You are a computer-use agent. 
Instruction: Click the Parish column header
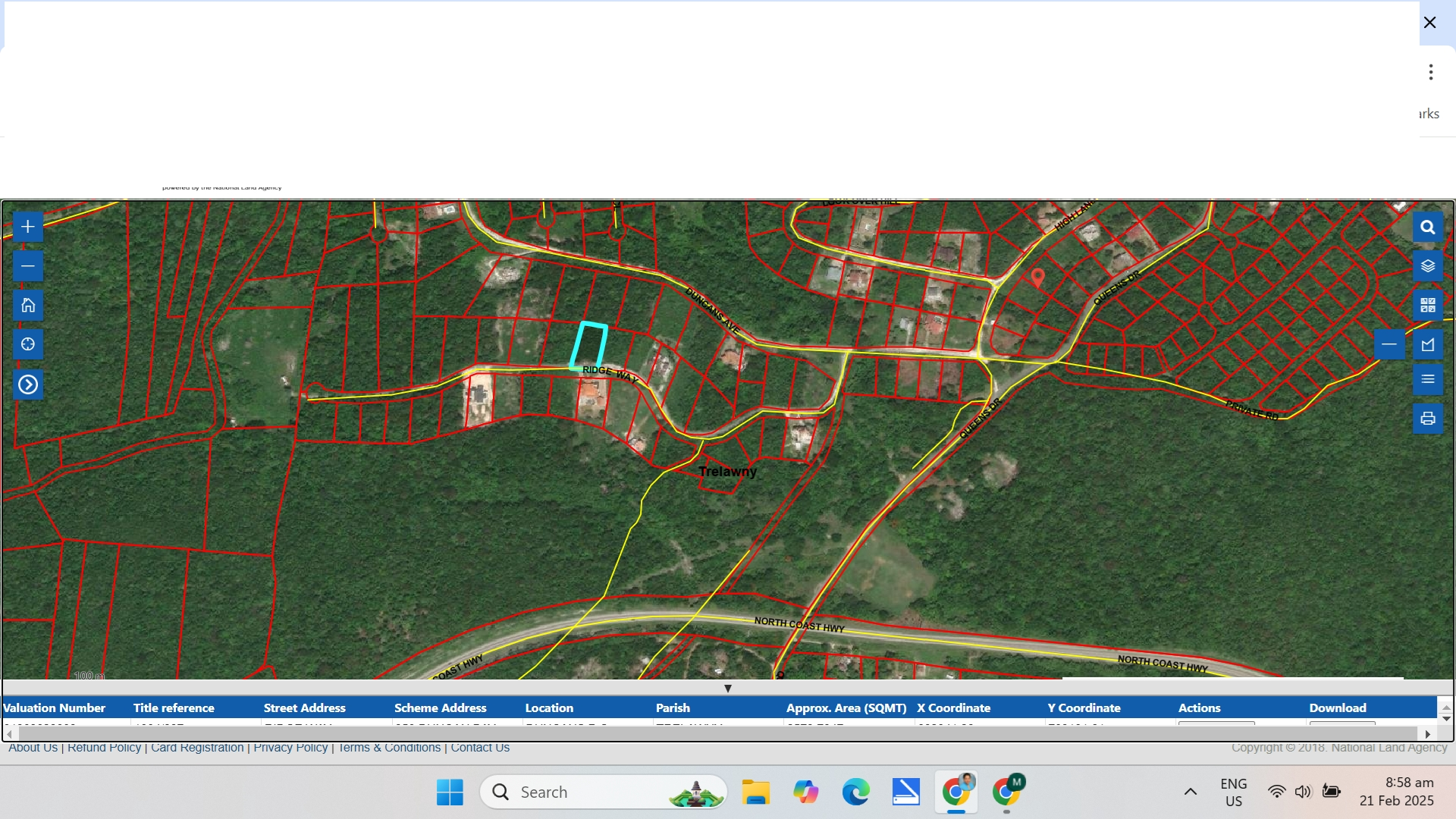pyautogui.click(x=673, y=708)
